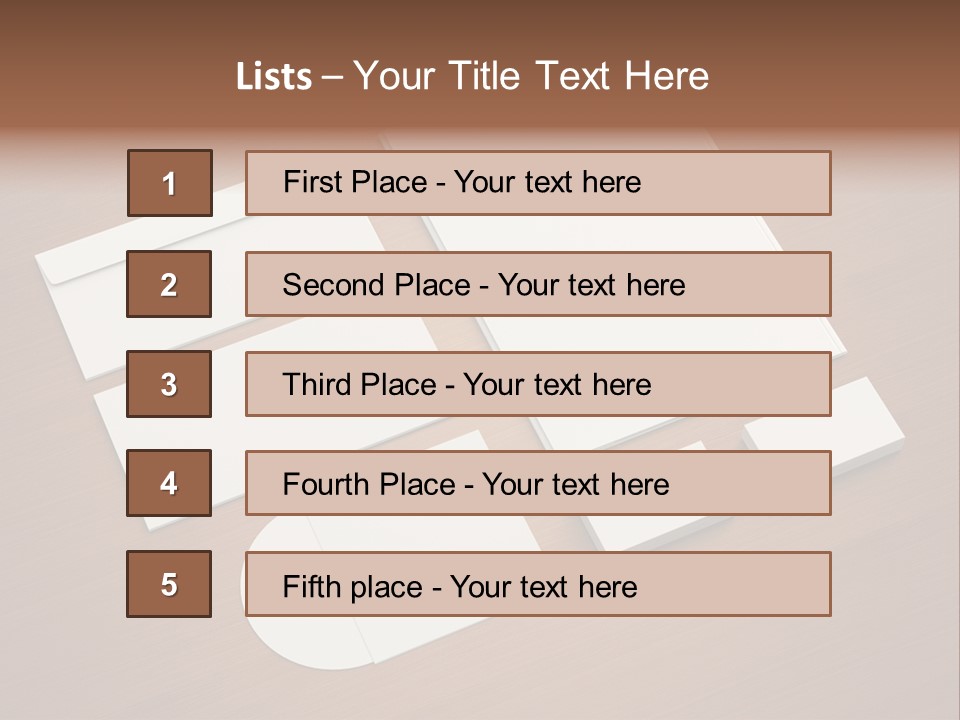This screenshot has height=720, width=960.
Task: Click the number 5 box
Action: click(x=169, y=584)
